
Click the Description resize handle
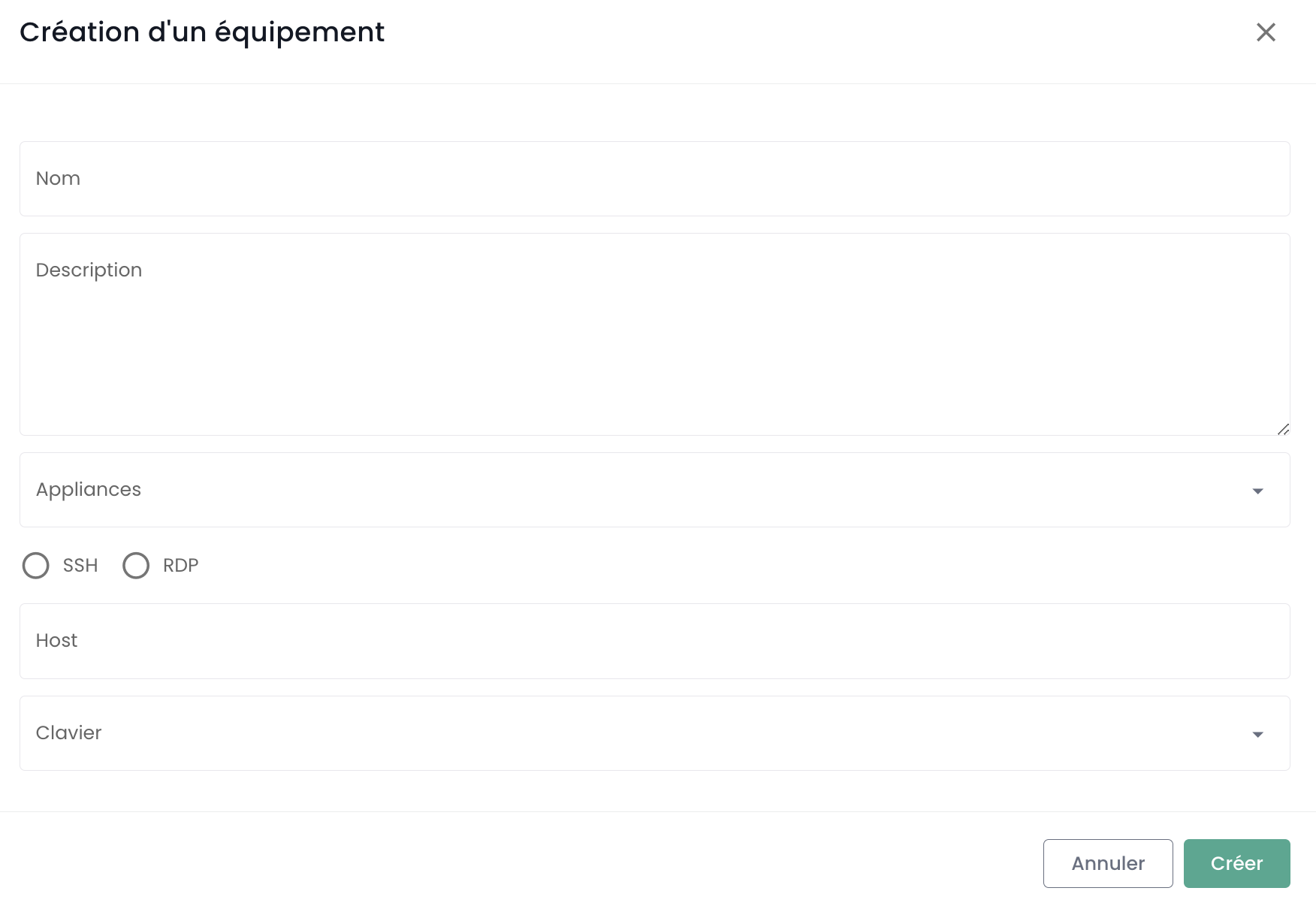[1283, 429]
